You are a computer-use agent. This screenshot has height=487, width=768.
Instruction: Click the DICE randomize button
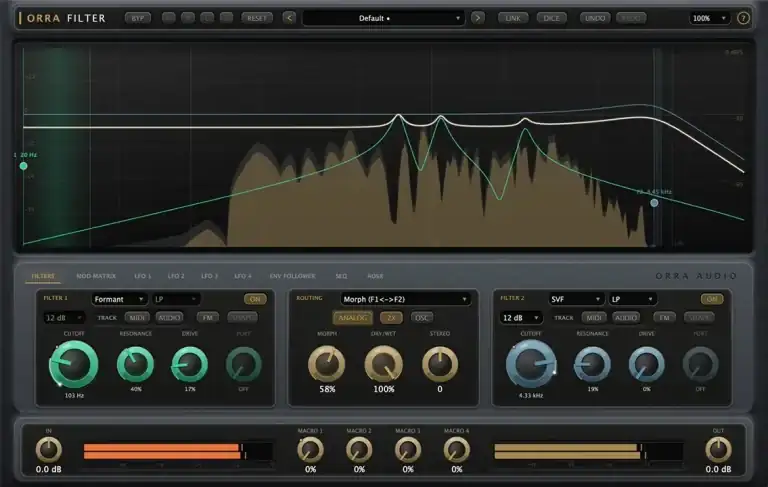[551, 18]
